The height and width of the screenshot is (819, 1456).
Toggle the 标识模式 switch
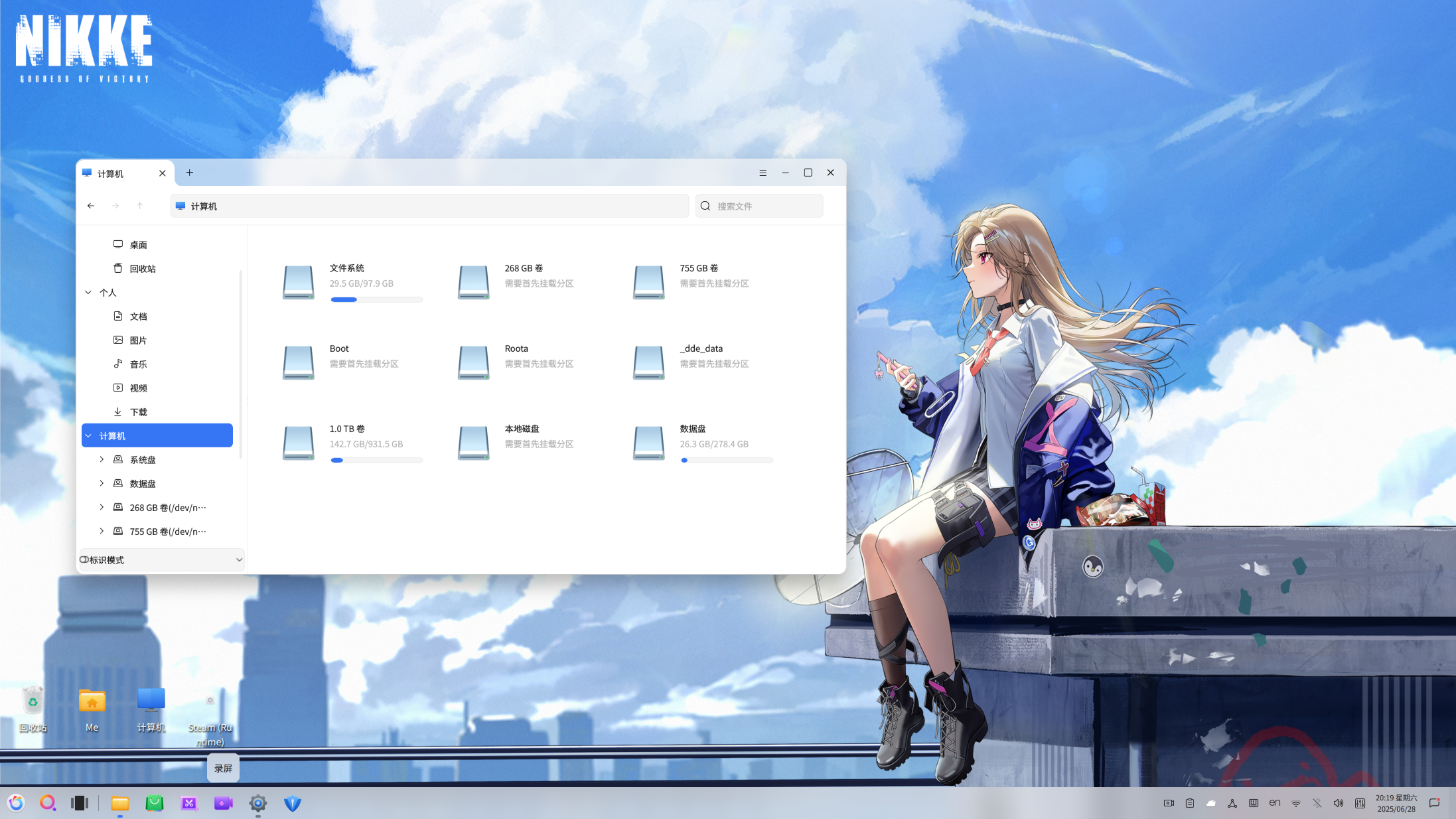[84, 559]
